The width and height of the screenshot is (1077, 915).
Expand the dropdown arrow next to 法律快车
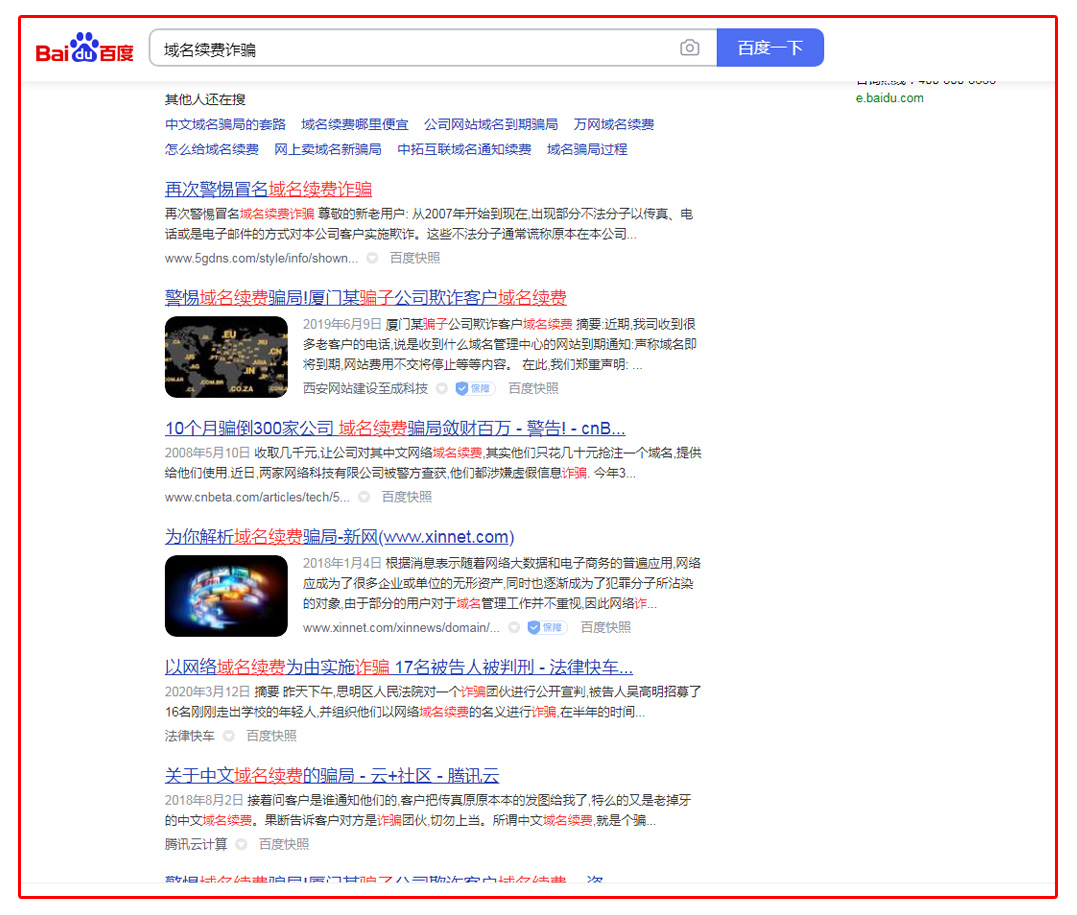[x=229, y=736]
